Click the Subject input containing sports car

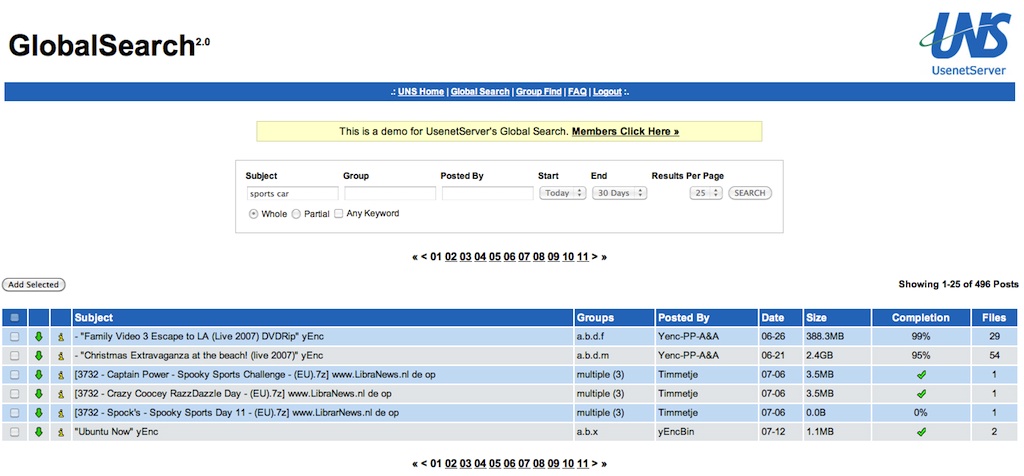click(x=293, y=193)
